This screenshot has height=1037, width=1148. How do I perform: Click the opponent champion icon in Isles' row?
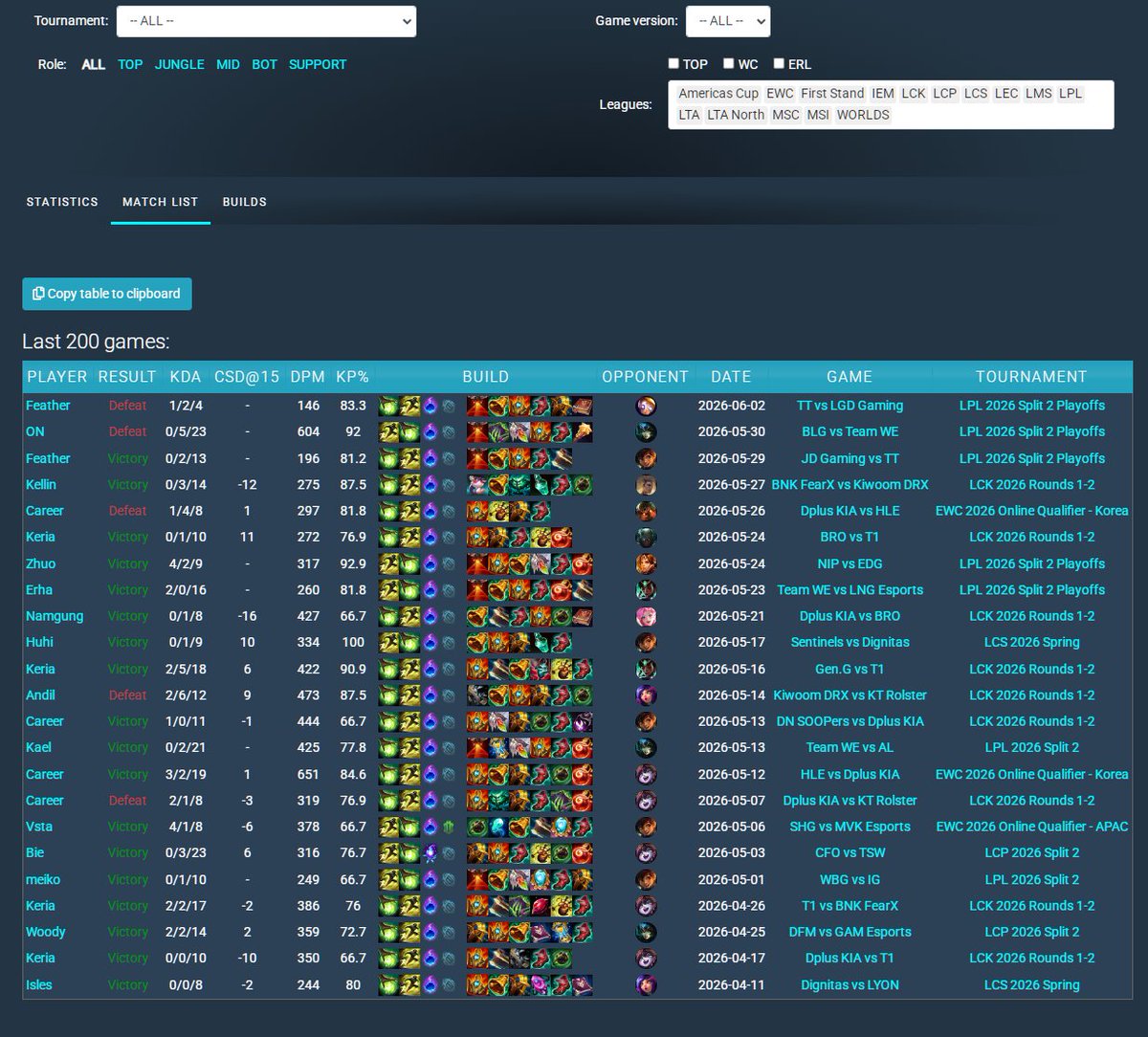[646, 984]
